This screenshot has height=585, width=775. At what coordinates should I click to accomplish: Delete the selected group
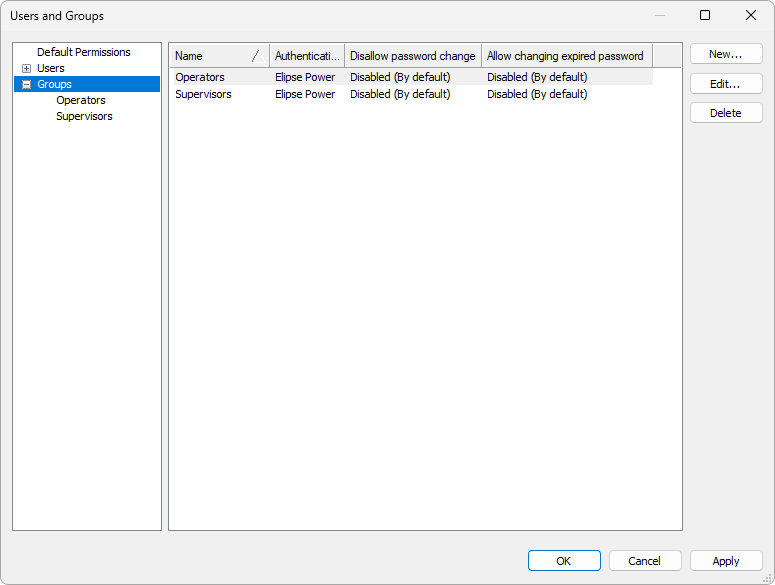click(x=725, y=113)
